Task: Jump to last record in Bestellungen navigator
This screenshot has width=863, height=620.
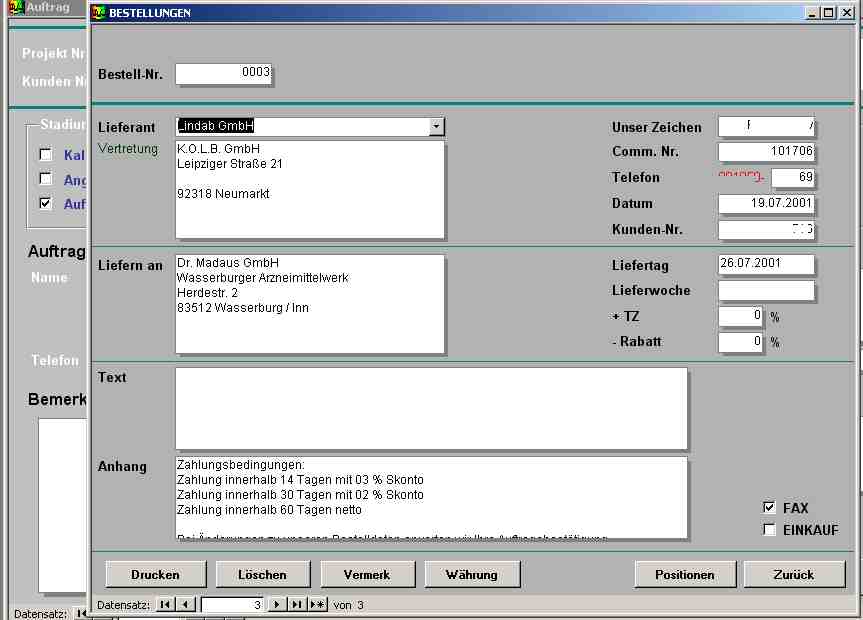Action: click(x=296, y=605)
